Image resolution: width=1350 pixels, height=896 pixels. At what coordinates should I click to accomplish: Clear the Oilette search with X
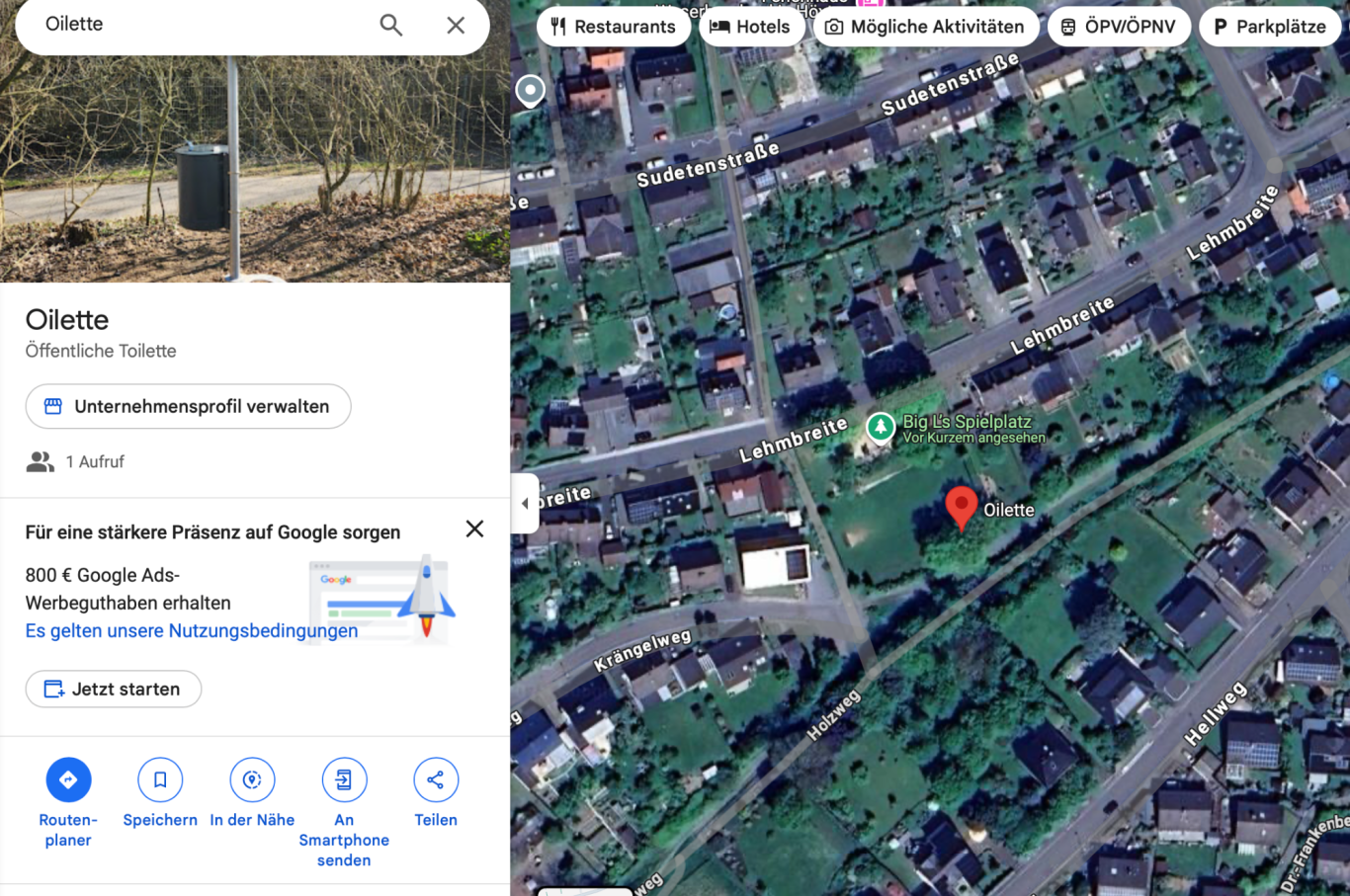pos(456,25)
